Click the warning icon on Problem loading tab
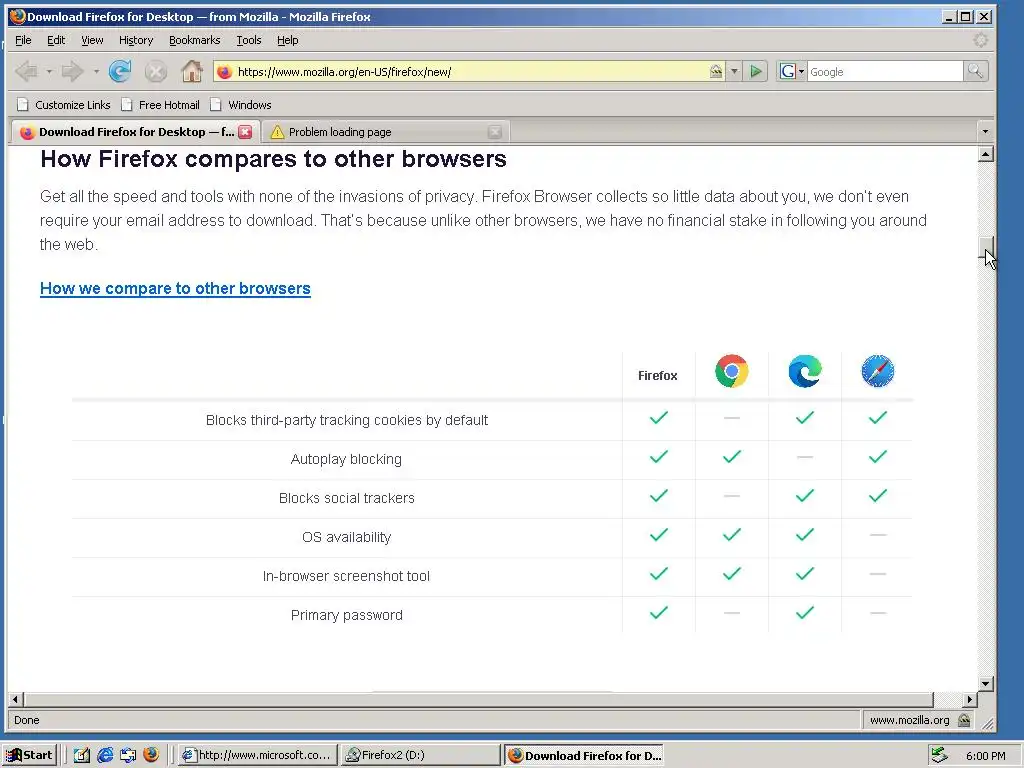 click(x=278, y=132)
